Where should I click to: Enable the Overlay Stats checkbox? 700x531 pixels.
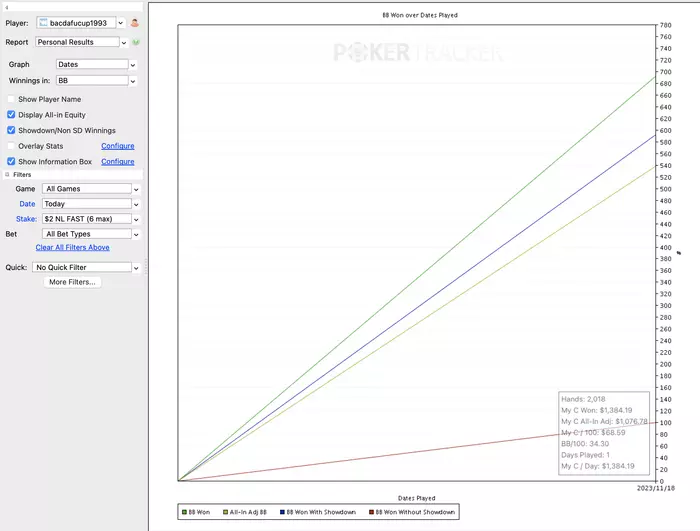11,146
